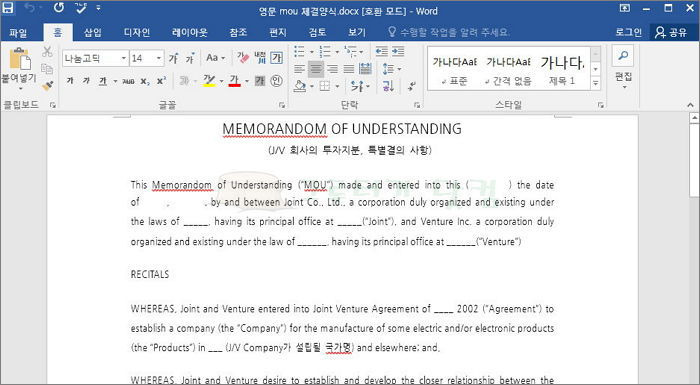This screenshot has width=700, height=385.
Task: Increase font size with the grow font icon
Action: 173,58
